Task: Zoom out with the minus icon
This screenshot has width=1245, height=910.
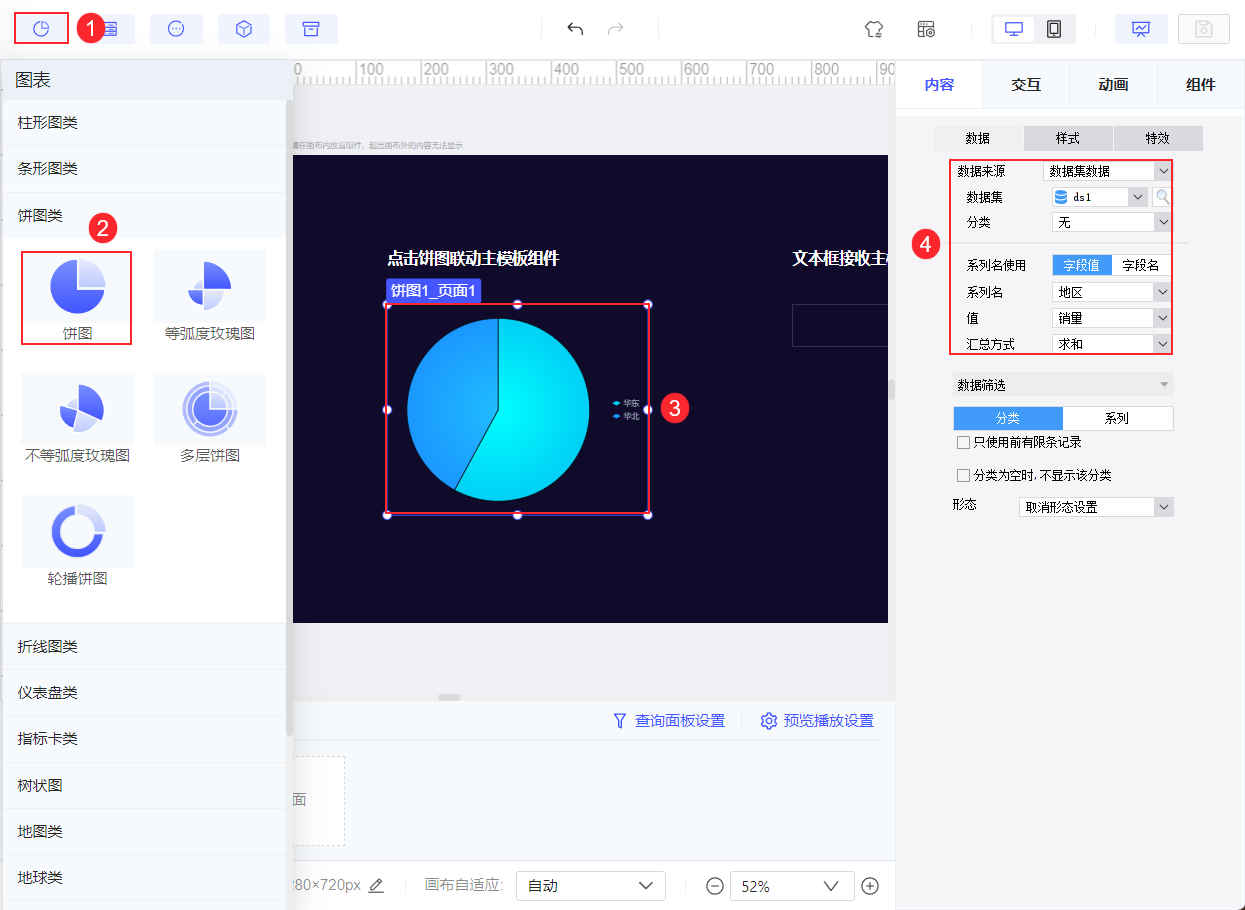Action: pos(714,886)
